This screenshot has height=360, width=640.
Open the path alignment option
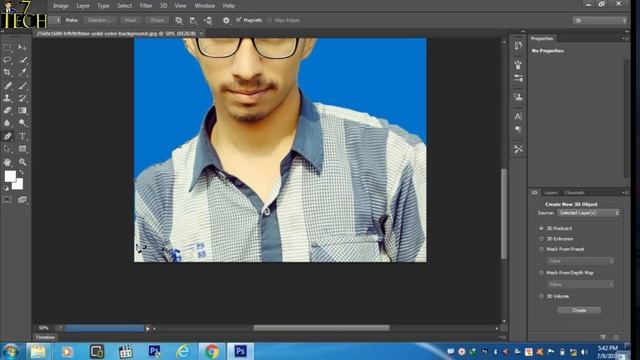coord(193,20)
